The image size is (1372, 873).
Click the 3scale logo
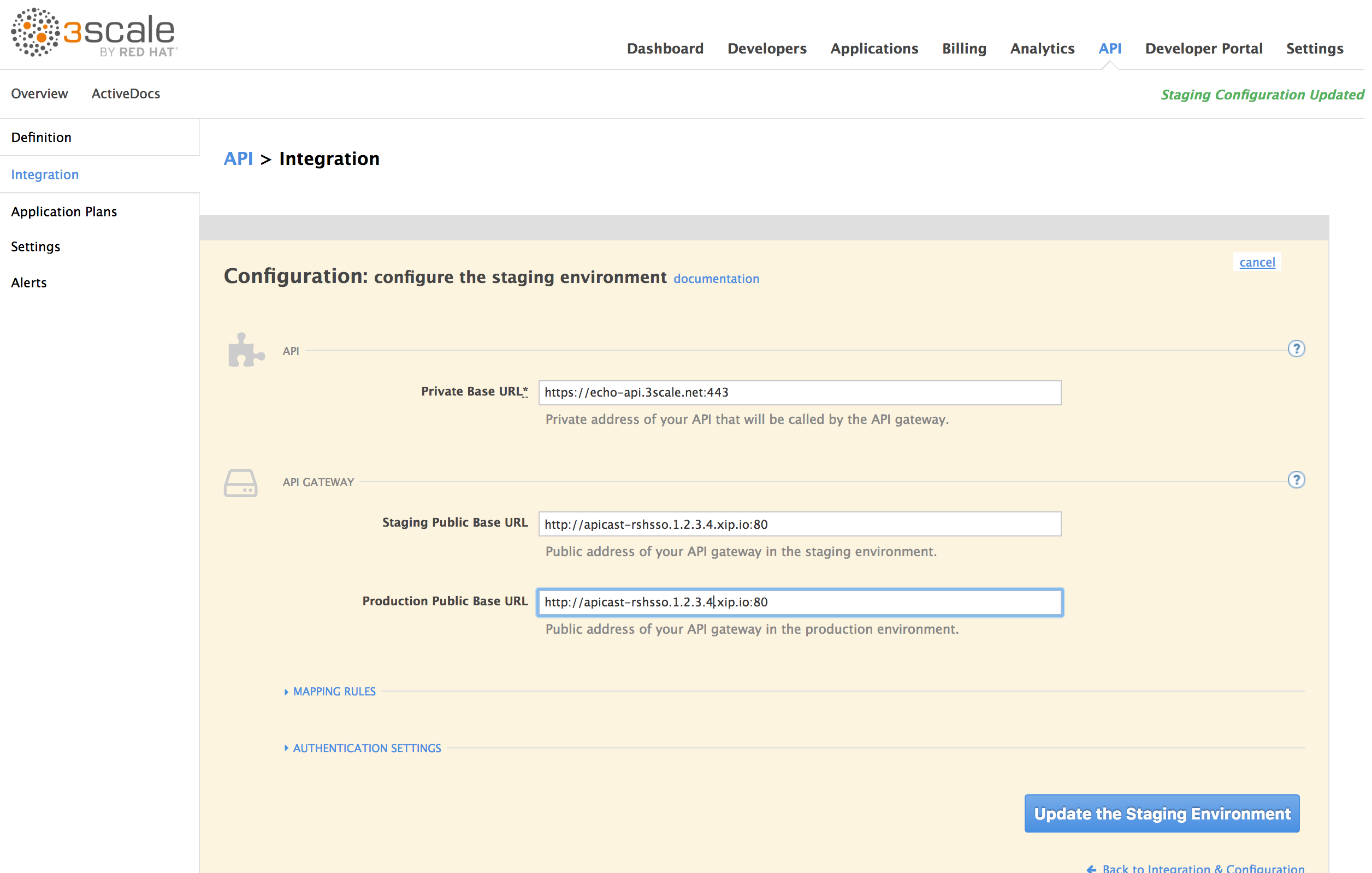(94, 33)
